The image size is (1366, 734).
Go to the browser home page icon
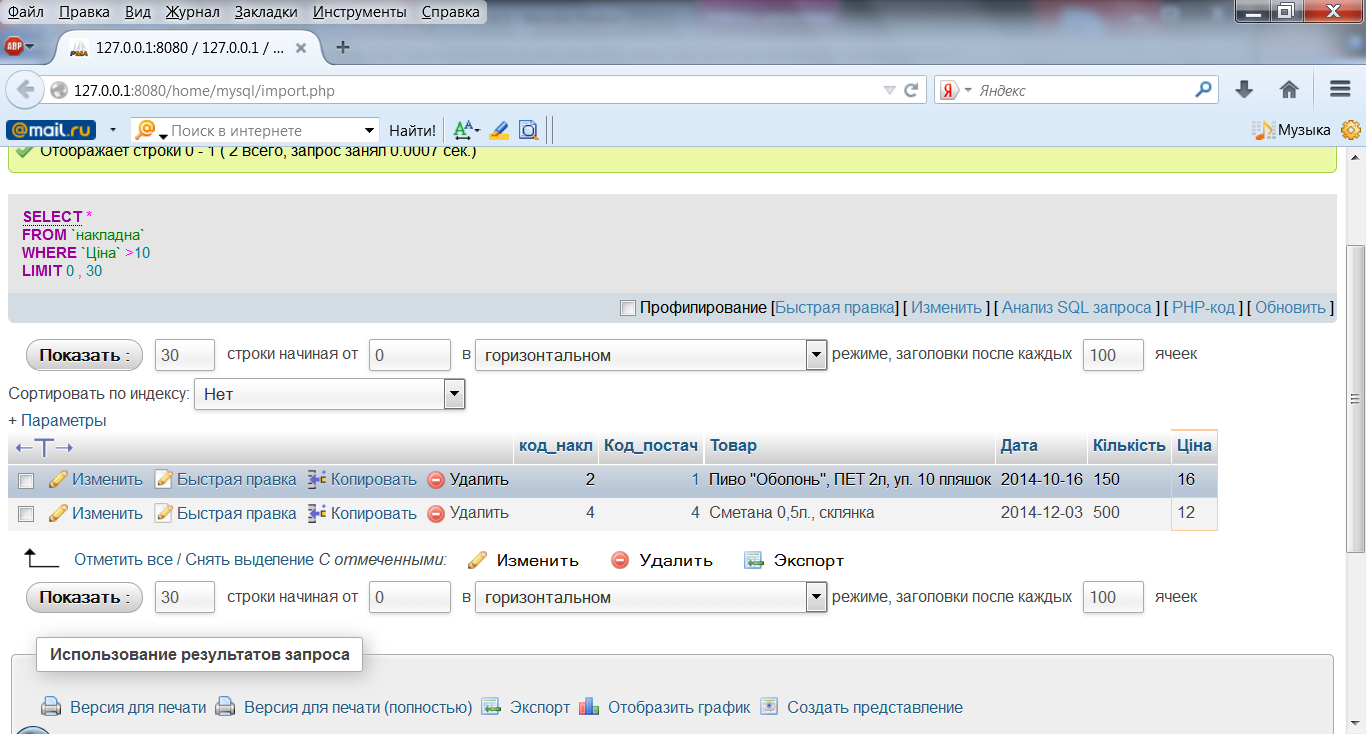pyautogui.click(x=1289, y=90)
